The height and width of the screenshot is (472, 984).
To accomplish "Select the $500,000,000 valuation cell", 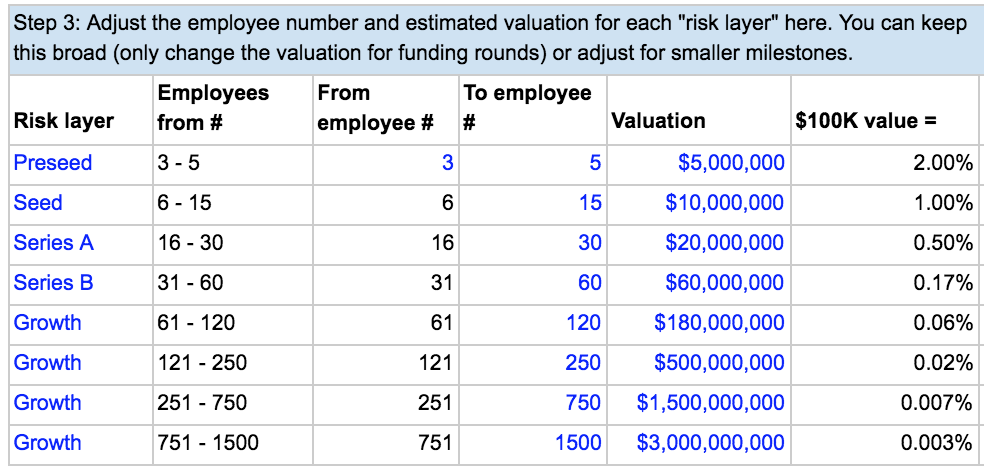I will [x=698, y=363].
